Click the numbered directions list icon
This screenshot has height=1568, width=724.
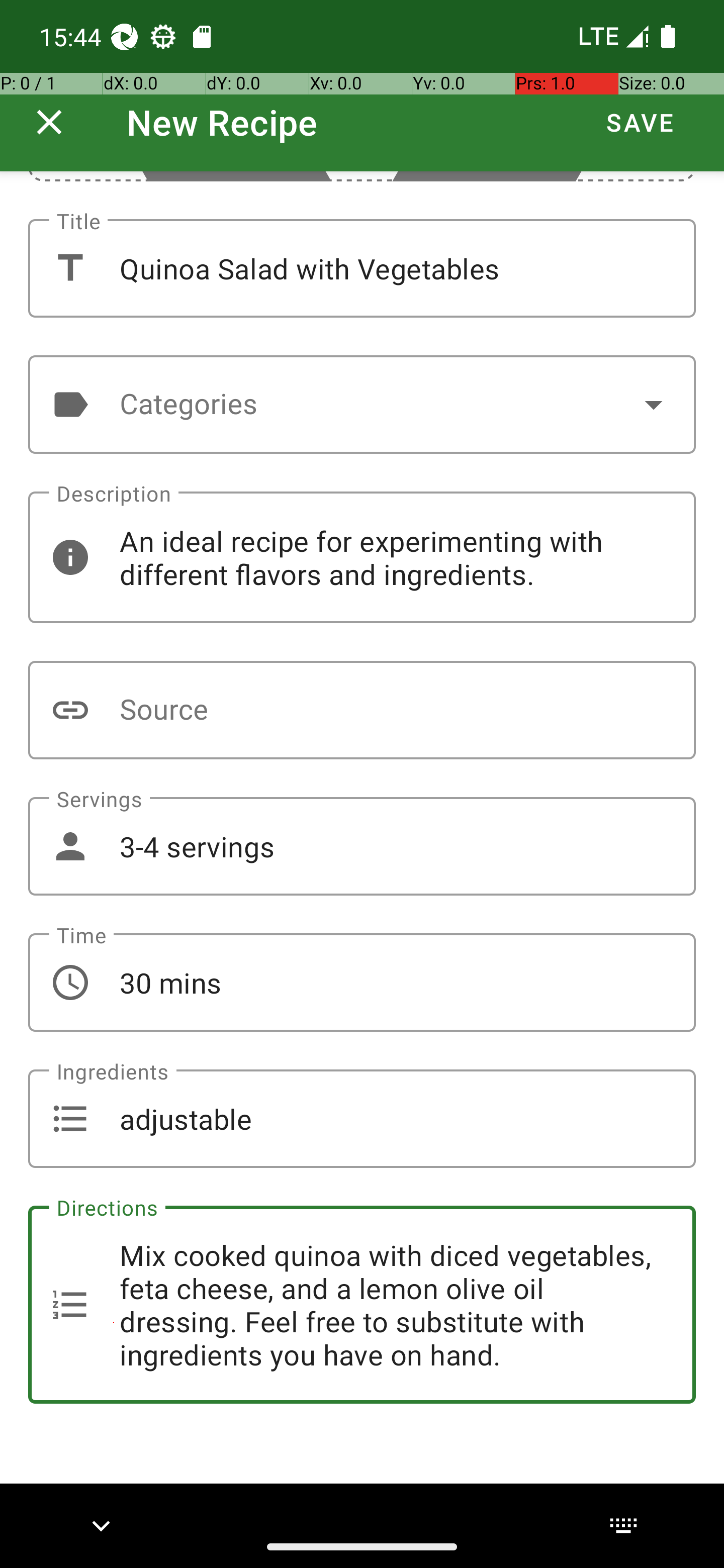[x=70, y=1305]
